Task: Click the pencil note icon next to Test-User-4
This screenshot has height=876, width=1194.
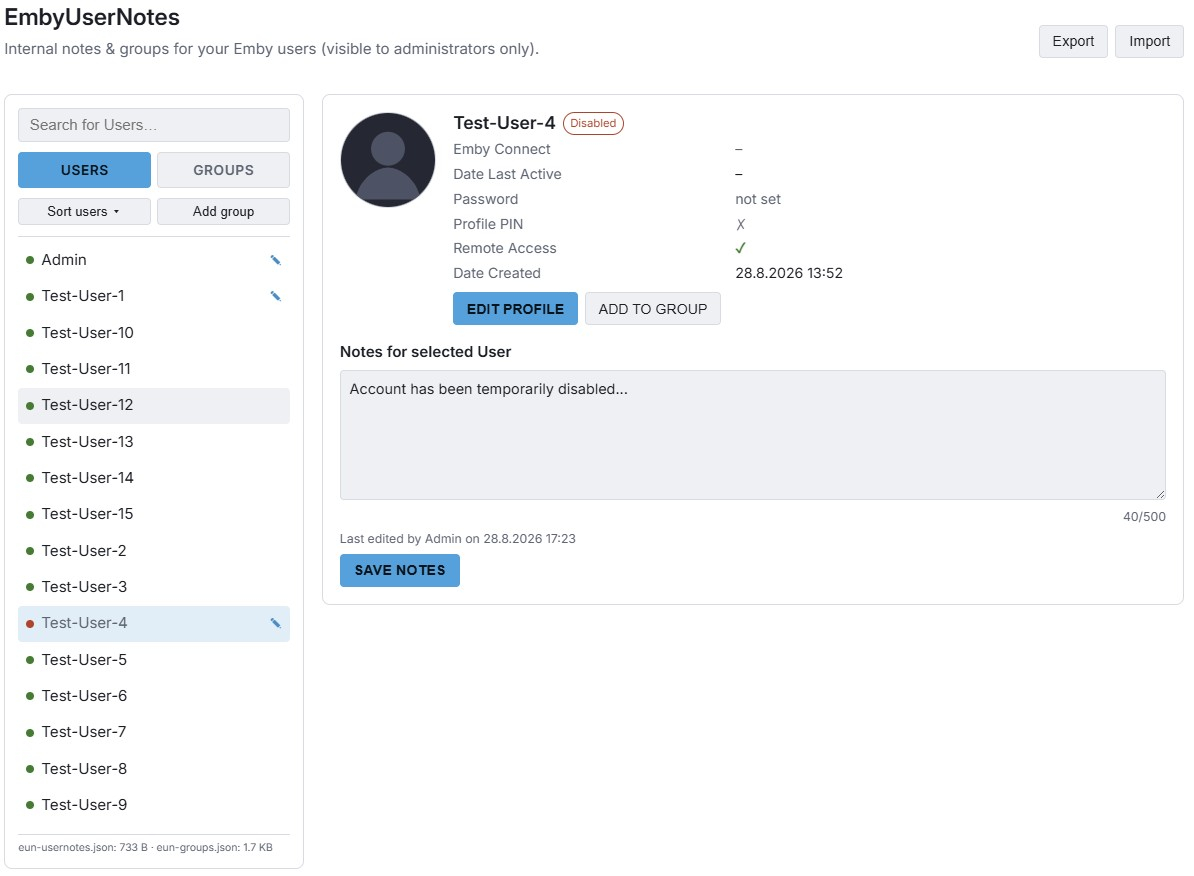Action: click(276, 624)
